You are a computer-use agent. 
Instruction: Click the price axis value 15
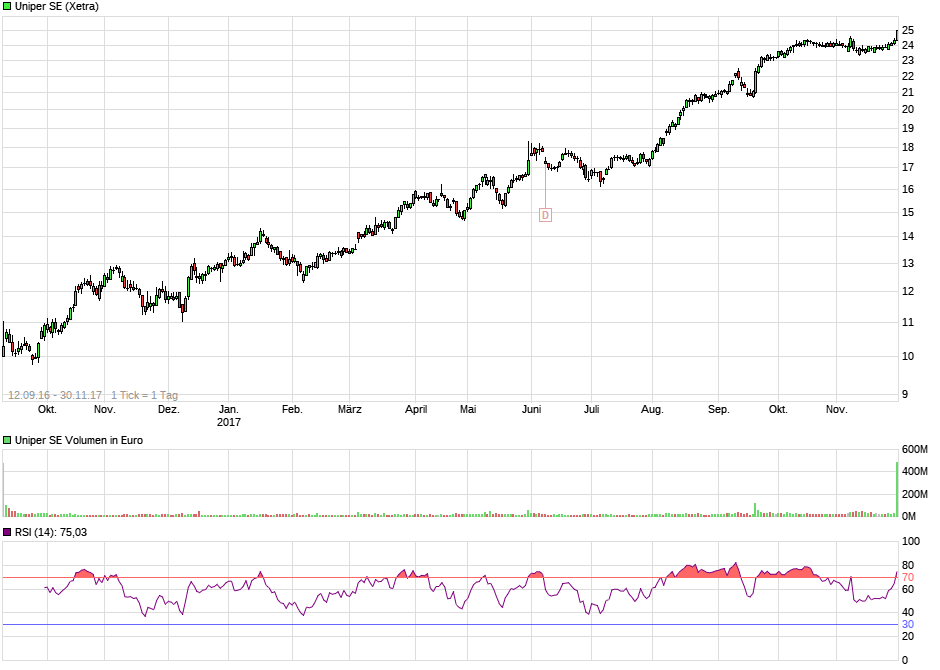click(x=908, y=213)
